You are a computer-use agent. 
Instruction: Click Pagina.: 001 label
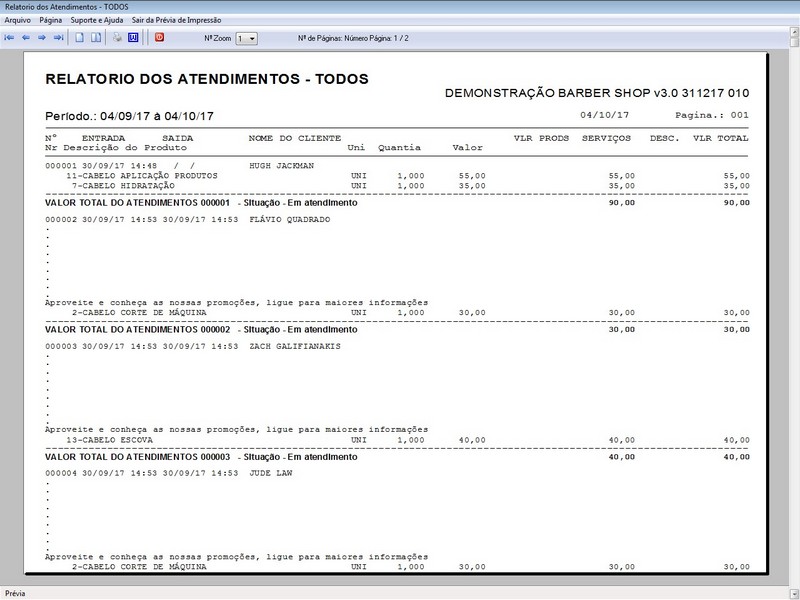click(x=712, y=115)
